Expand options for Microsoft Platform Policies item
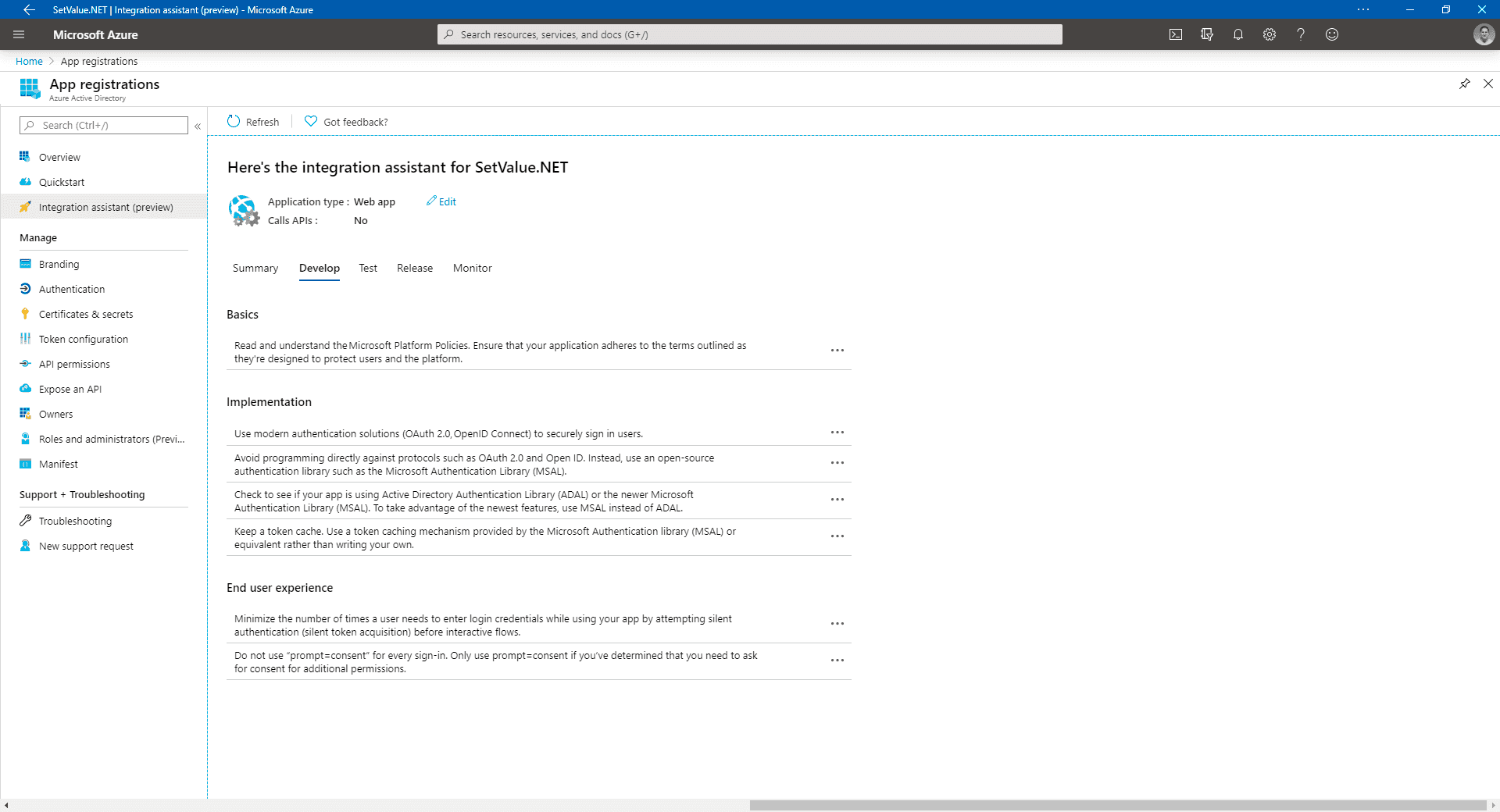 [x=837, y=351]
